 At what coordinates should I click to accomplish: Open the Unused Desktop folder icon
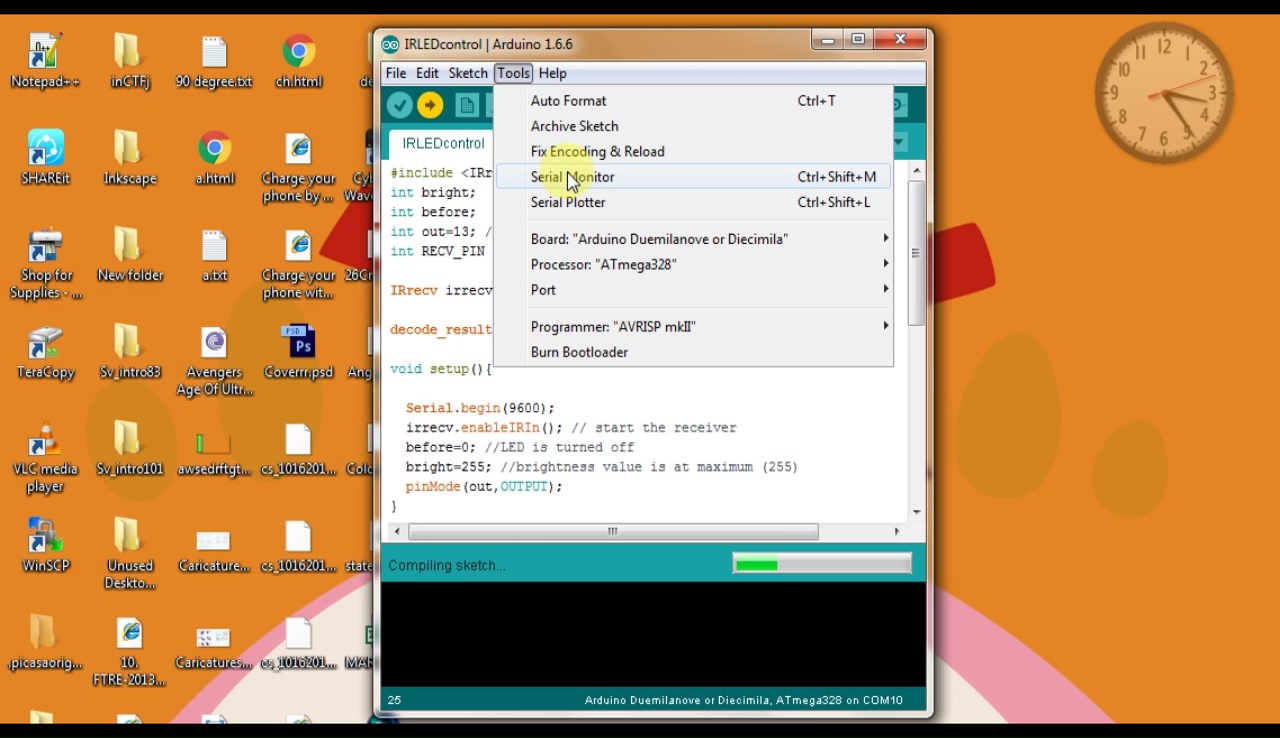pos(130,555)
